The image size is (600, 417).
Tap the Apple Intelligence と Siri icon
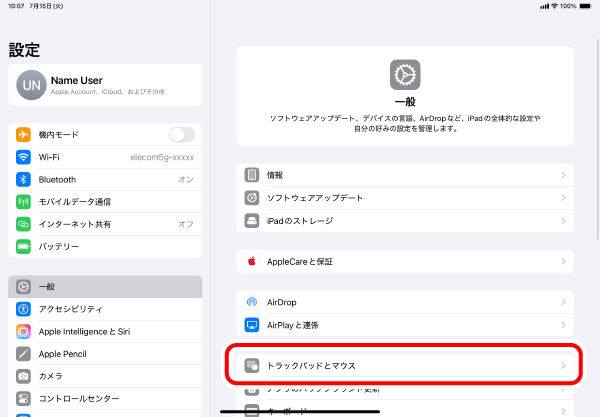(24, 331)
